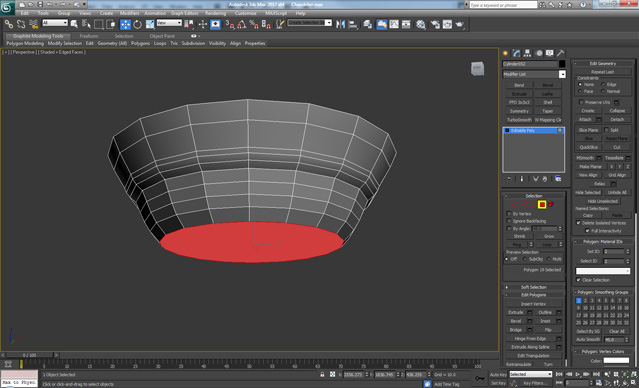Click the Rectangular Selection Region icon
Viewport: 639px width, 388px height.
pos(98,24)
